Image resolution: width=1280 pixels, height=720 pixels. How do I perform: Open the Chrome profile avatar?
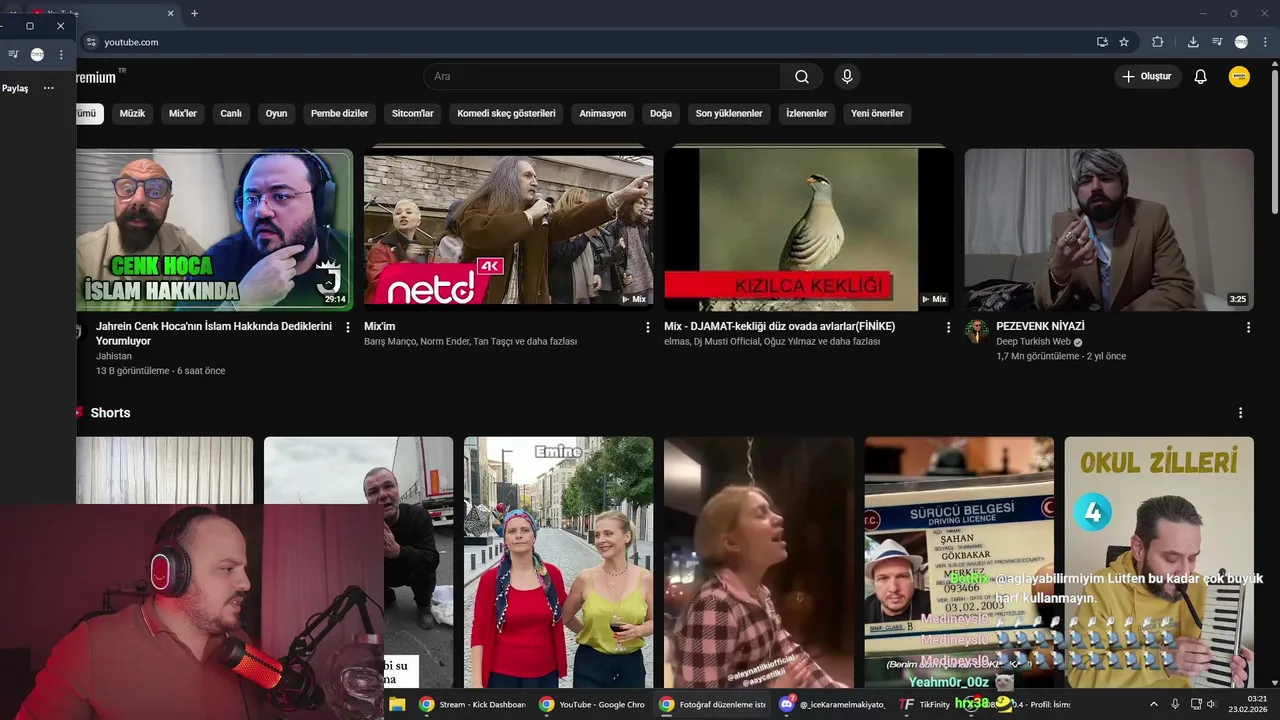(1241, 42)
